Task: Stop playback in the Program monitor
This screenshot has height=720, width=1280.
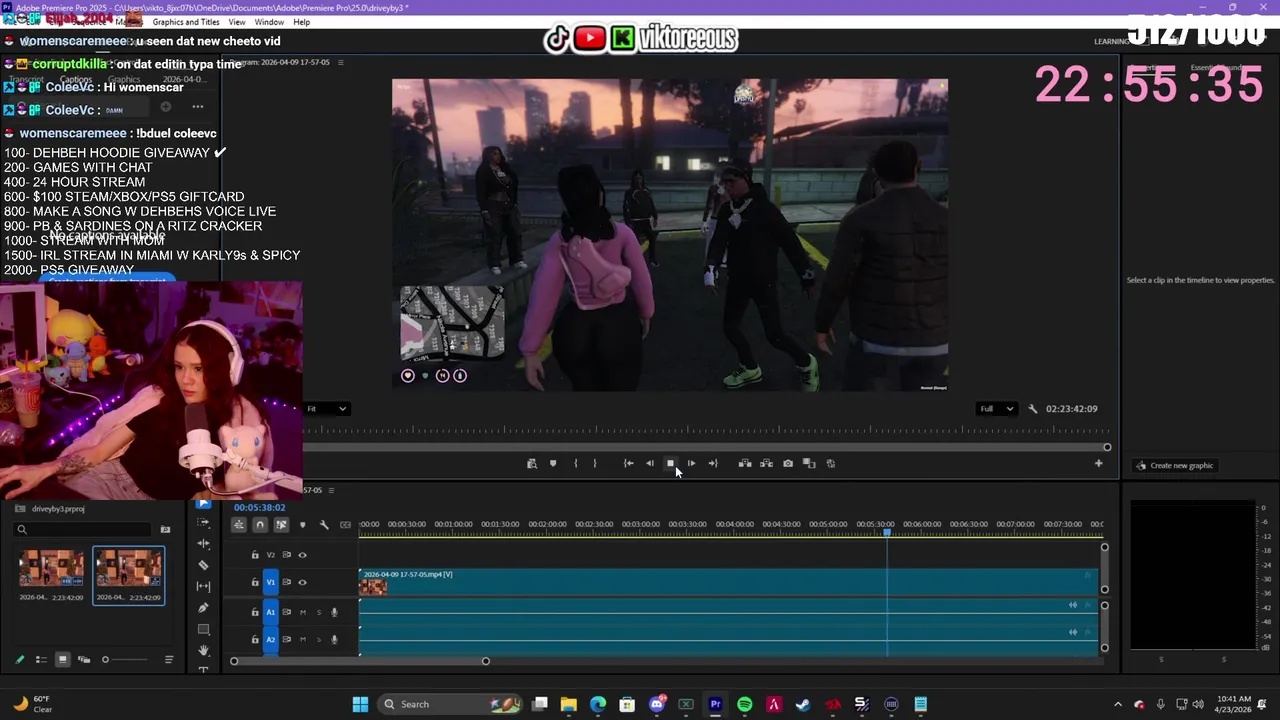Action: tap(670, 463)
